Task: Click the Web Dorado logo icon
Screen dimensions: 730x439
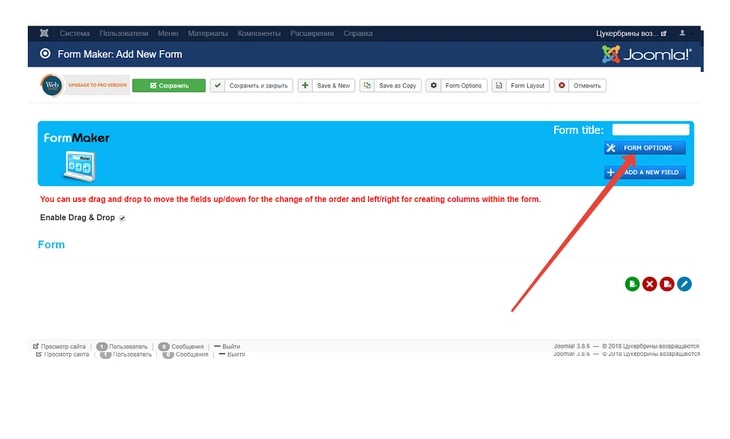Action: (x=52, y=85)
